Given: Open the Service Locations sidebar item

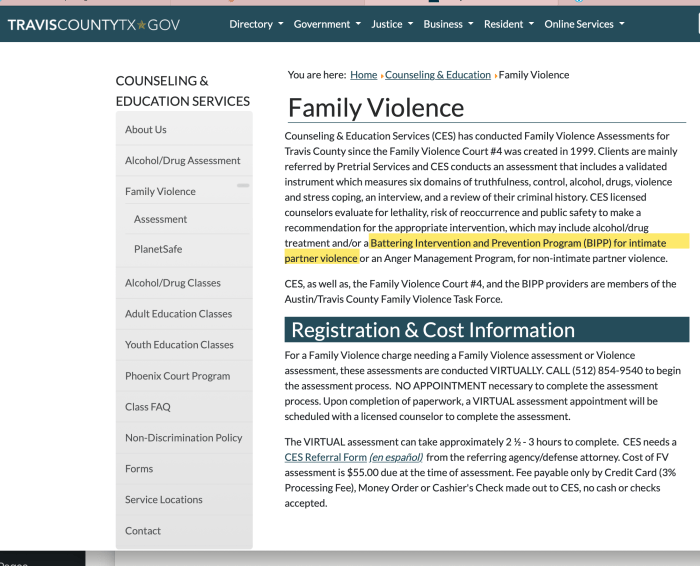Looking at the screenshot, I should [163, 500].
